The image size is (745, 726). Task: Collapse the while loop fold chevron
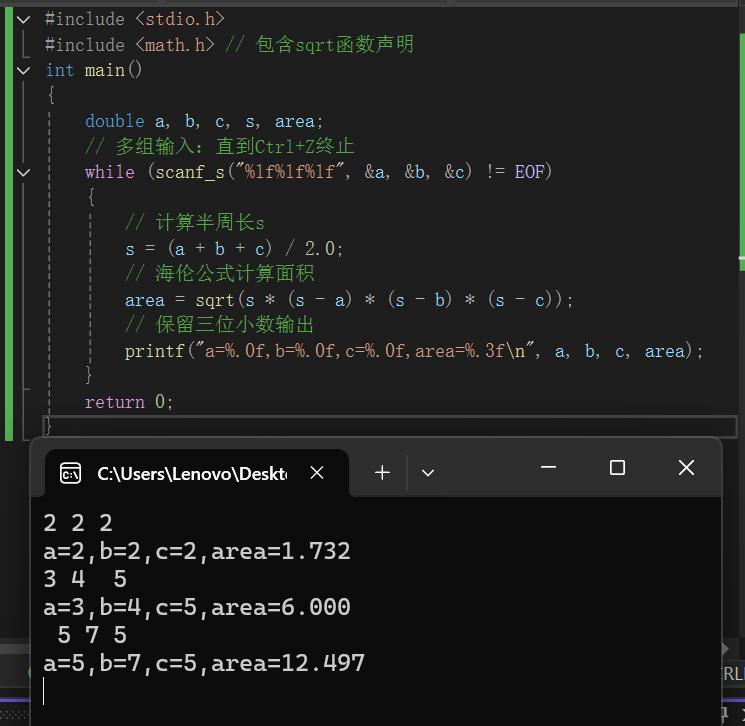click(23, 172)
